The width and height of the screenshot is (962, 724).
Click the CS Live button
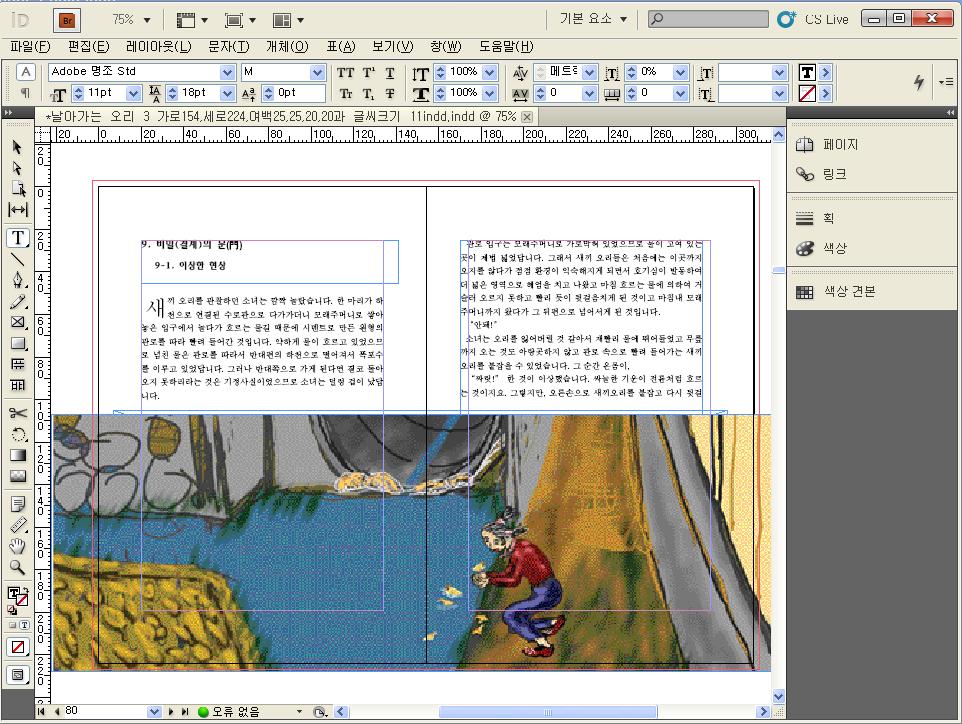814,19
